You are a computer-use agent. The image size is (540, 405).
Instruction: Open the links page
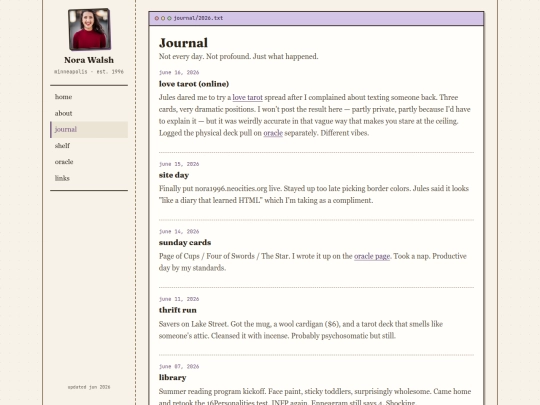pos(89,178)
